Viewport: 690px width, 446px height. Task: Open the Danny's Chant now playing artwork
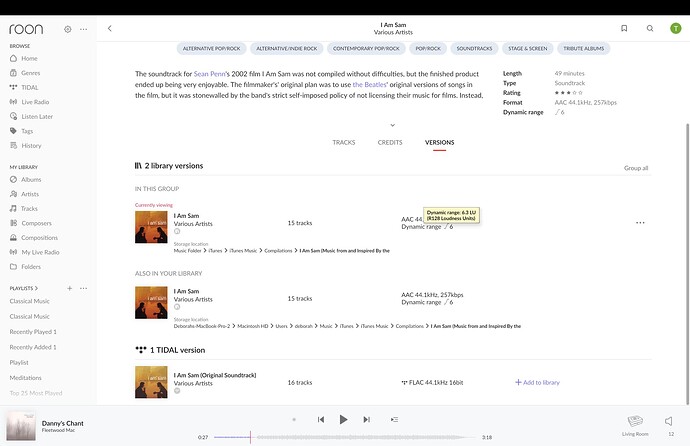21,426
